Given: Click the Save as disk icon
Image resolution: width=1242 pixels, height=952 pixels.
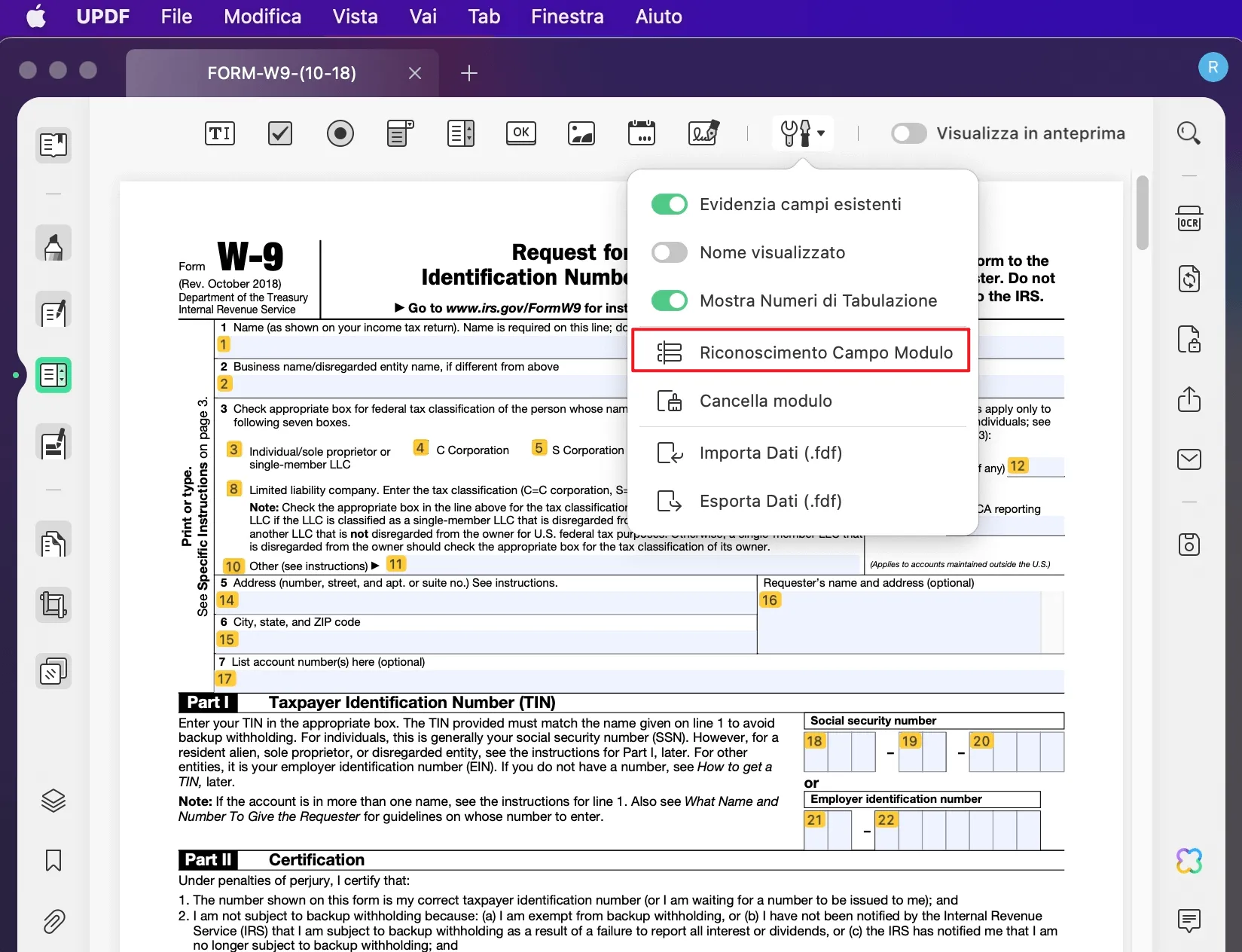Looking at the screenshot, I should 1189,544.
